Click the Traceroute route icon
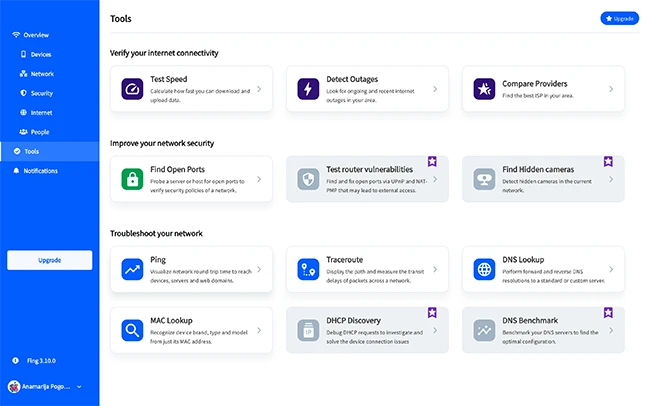The width and height of the screenshot is (650, 406). click(x=308, y=269)
